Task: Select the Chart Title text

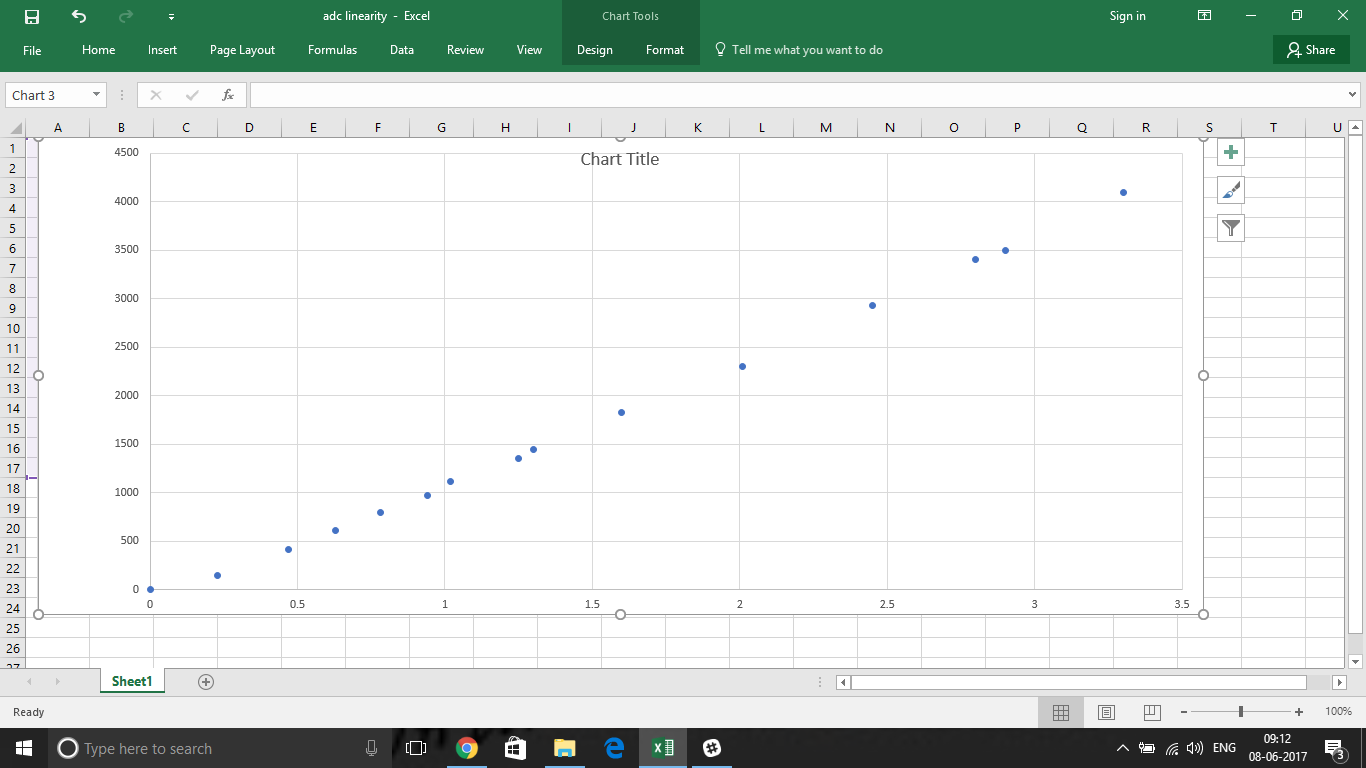Action: point(620,159)
